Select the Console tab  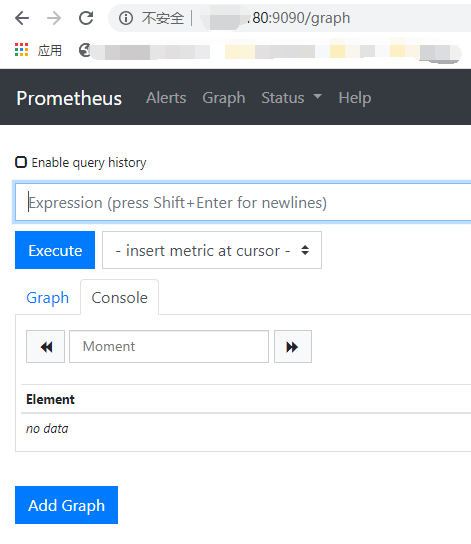click(x=119, y=298)
